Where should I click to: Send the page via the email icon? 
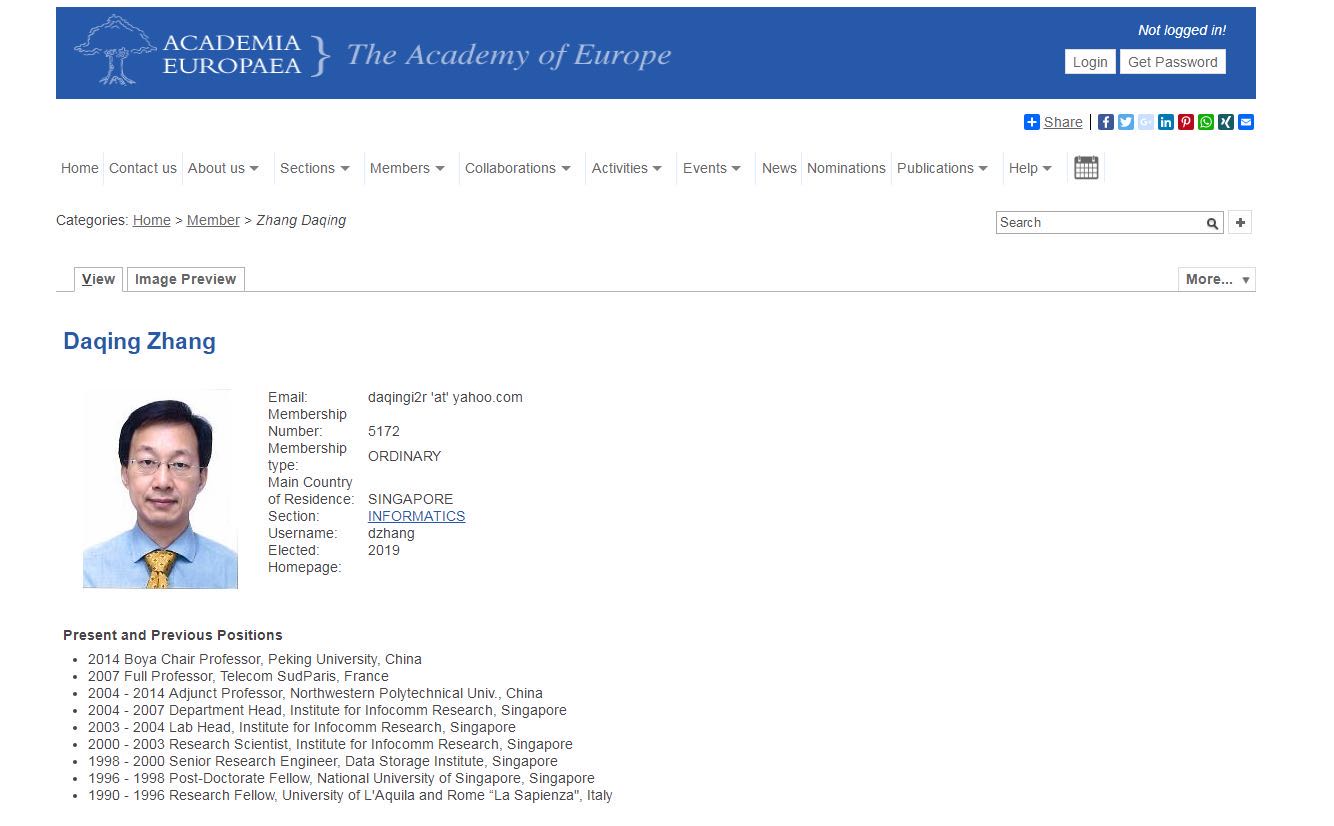pyautogui.click(x=1245, y=122)
